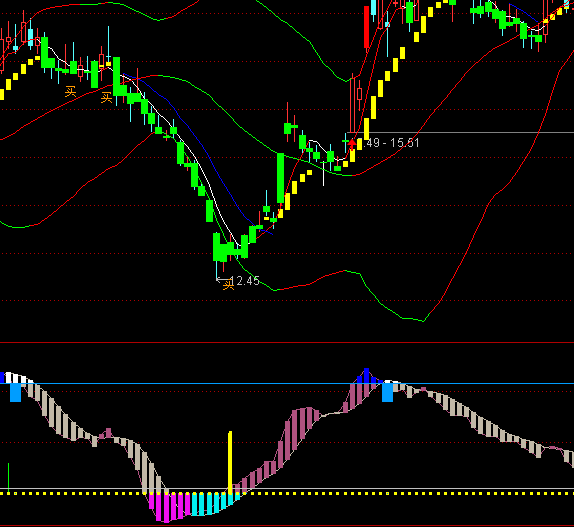574x527 pixels.
Task: Click the 15.51 price range label
Action: [x=390, y=143]
